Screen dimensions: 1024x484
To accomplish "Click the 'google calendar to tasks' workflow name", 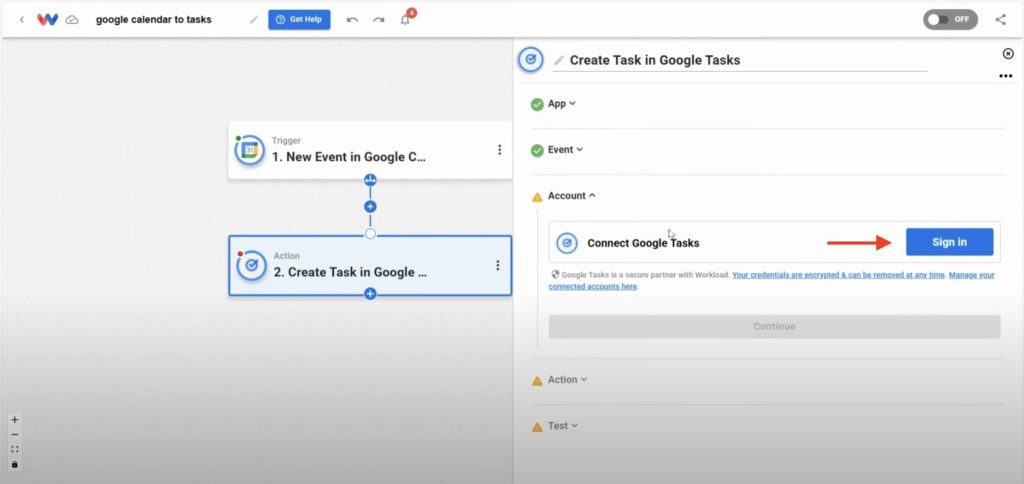I will click(x=153, y=20).
